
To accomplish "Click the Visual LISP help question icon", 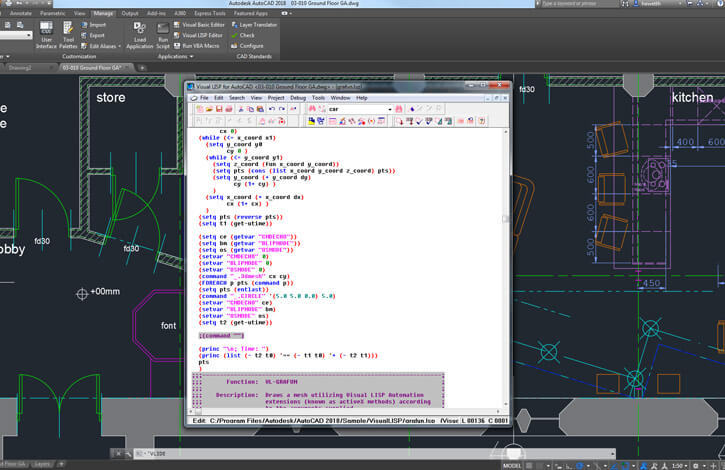I will (482, 121).
